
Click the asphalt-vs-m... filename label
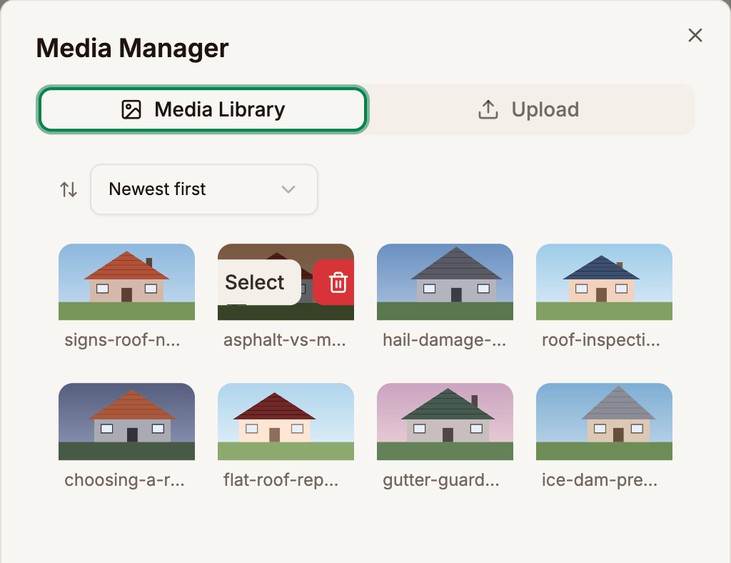point(284,340)
